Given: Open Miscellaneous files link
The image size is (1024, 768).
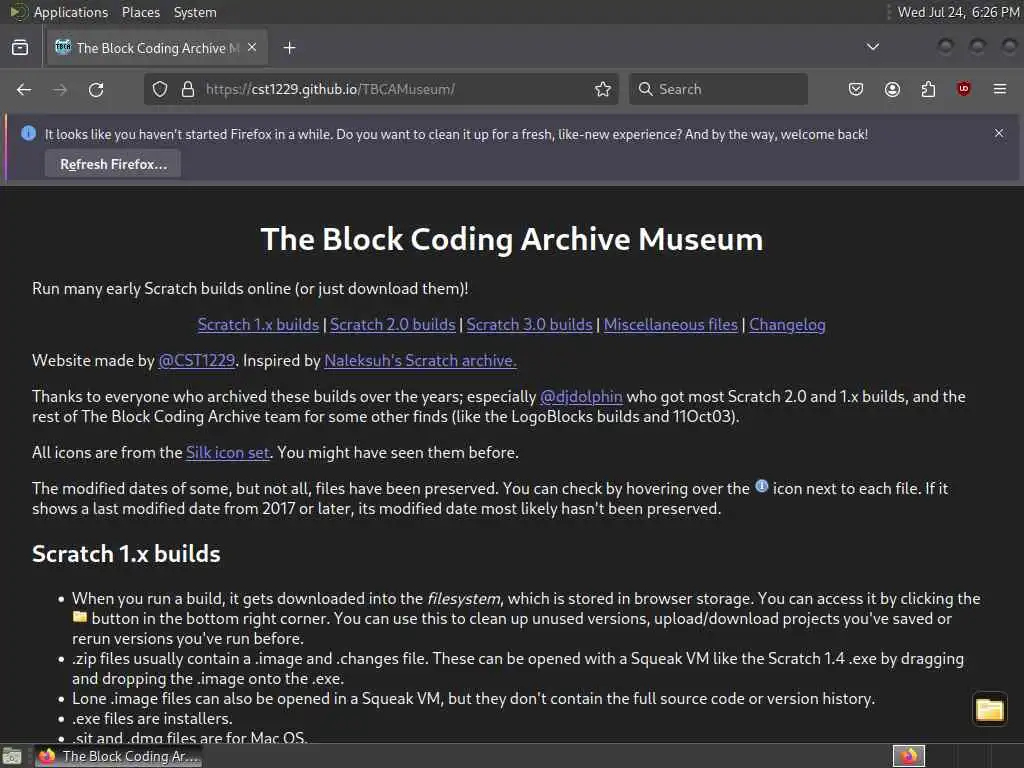Looking at the screenshot, I should click(x=671, y=325).
